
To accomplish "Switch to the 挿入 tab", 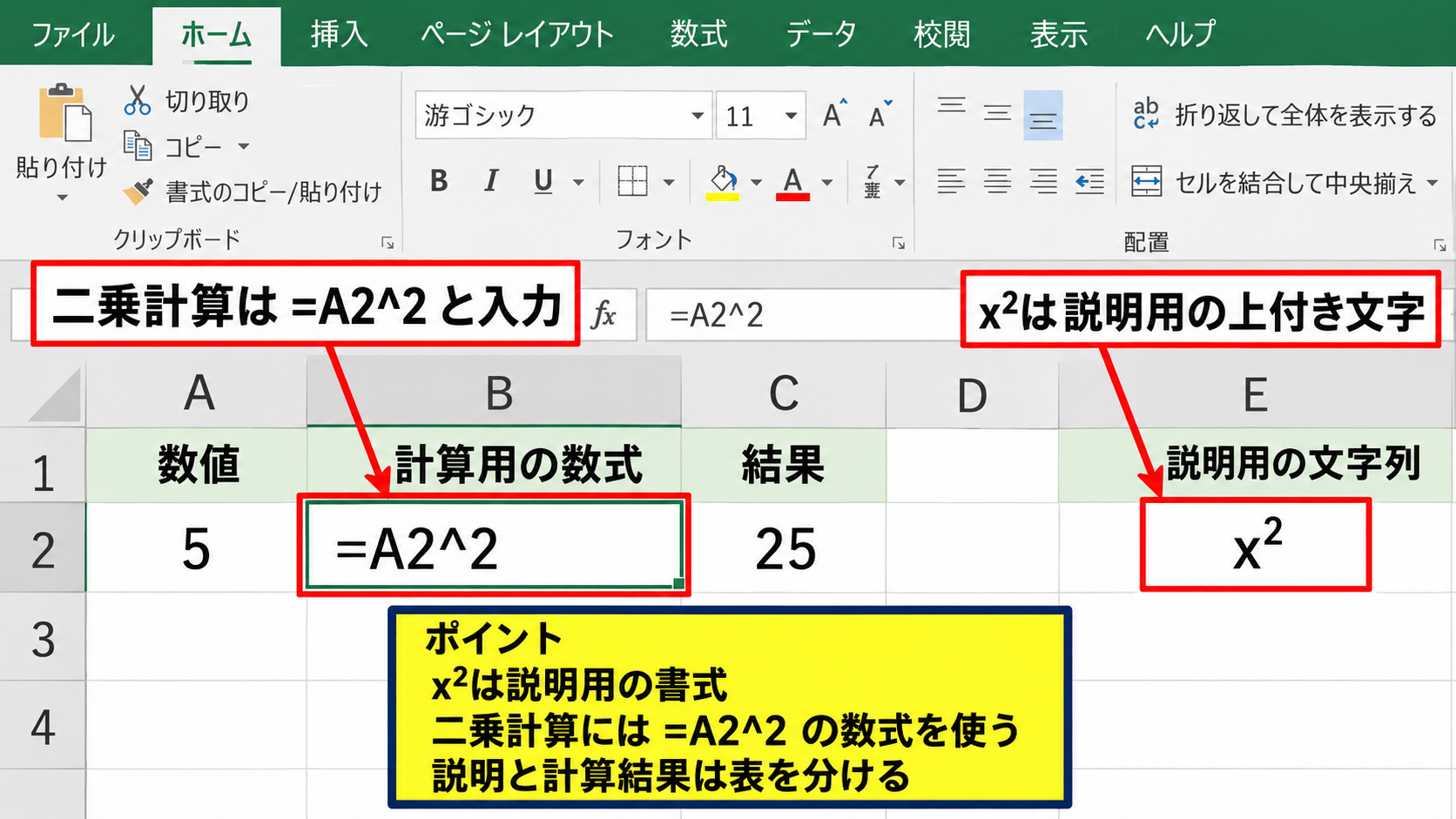I will point(339,35).
